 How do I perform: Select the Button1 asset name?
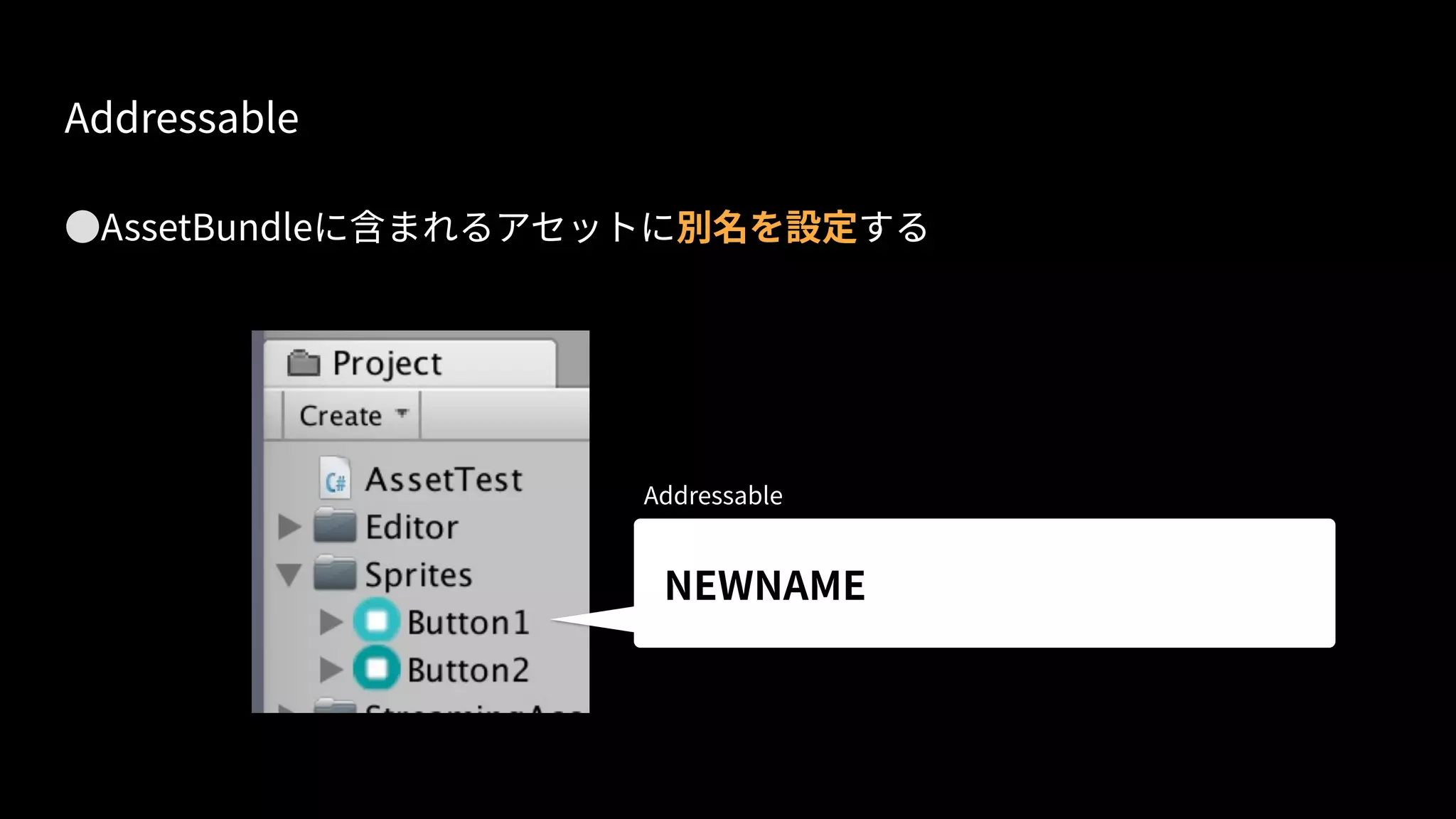coord(469,623)
